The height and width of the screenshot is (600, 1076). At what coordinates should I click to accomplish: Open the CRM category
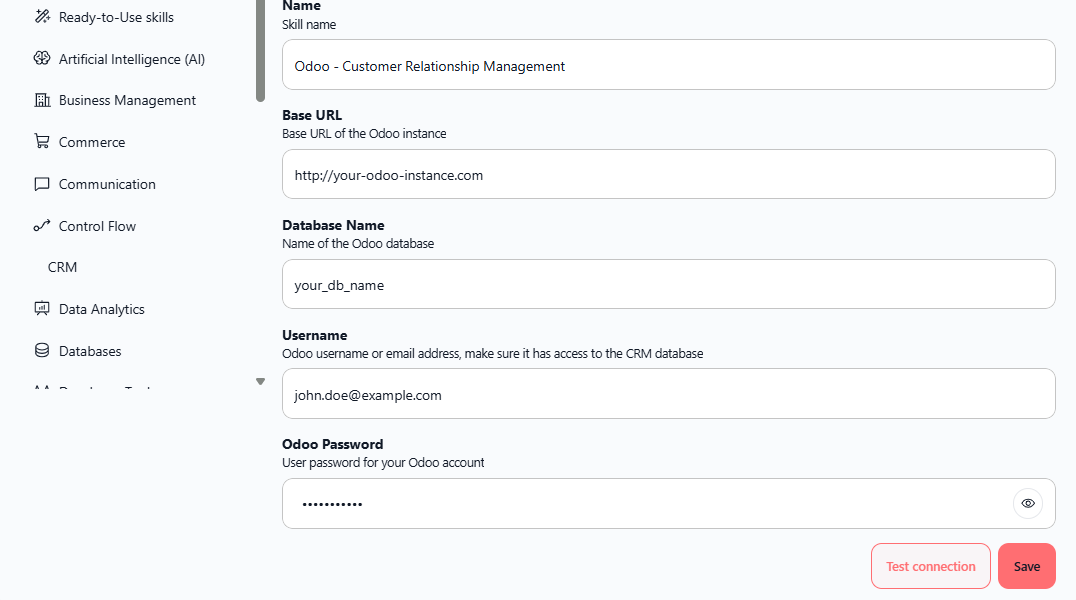(62, 267)
